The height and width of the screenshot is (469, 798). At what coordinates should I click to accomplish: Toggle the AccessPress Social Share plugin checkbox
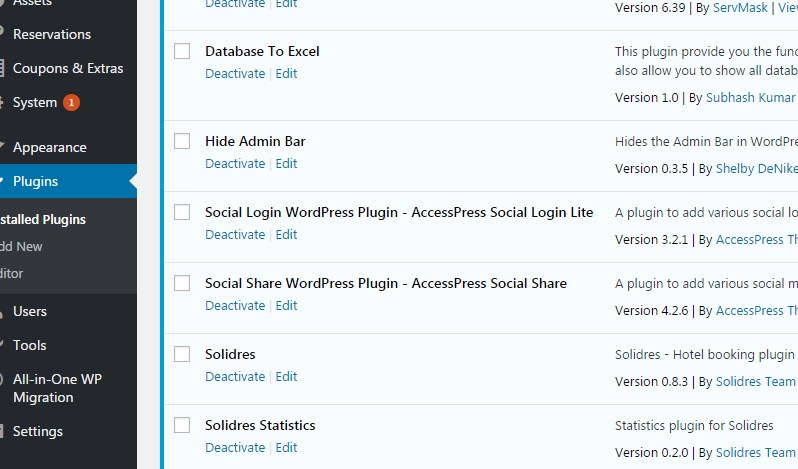tap(182, 283)
